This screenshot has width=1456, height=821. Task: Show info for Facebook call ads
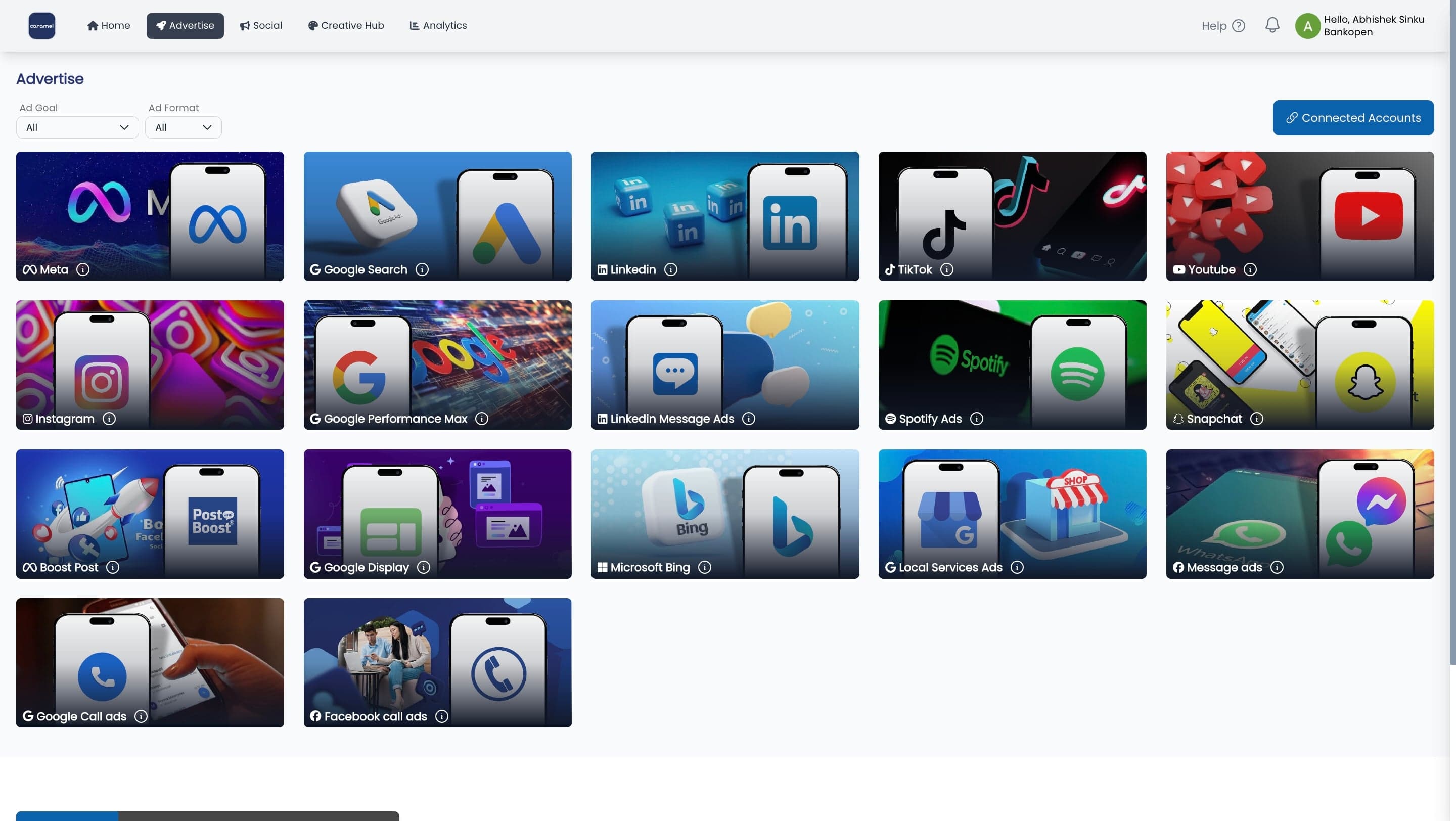442,716
